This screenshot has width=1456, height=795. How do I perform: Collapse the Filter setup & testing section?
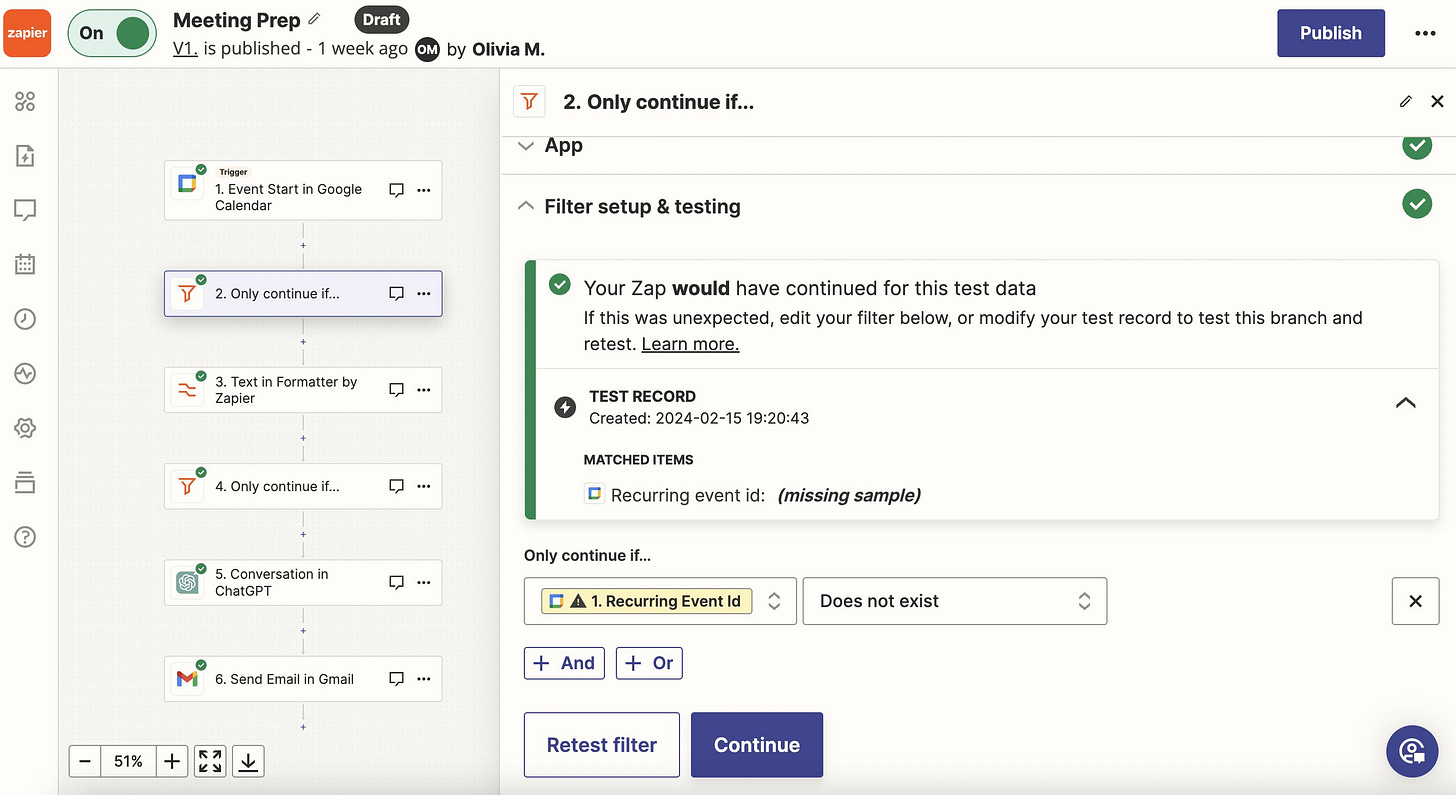(525, 206)
